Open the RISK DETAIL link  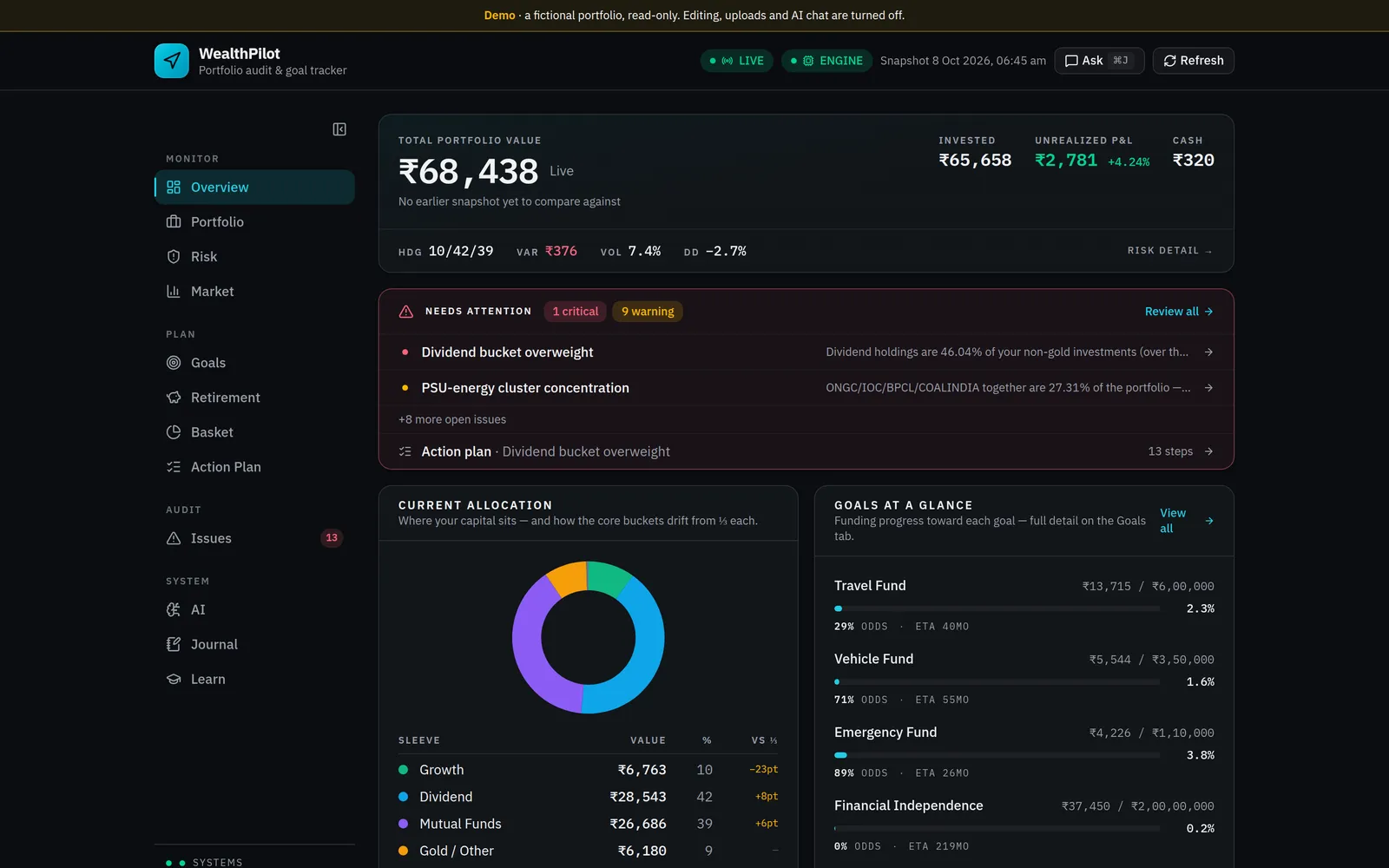pos(1169,251)
